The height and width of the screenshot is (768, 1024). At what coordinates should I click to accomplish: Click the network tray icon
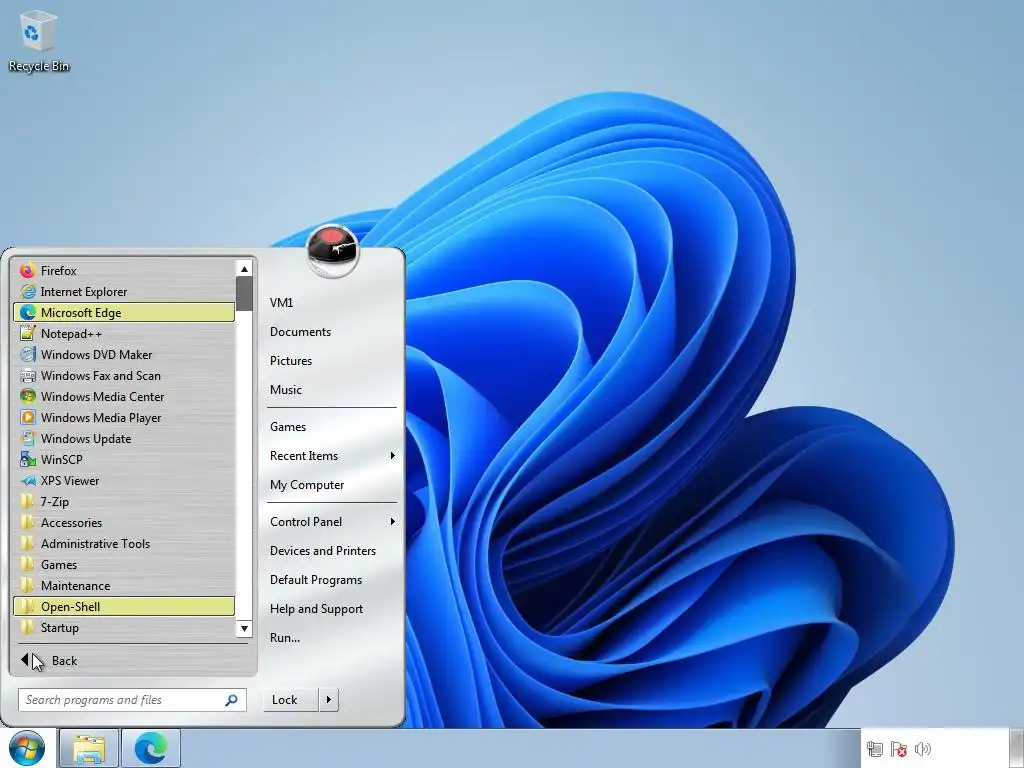[874, 749]
